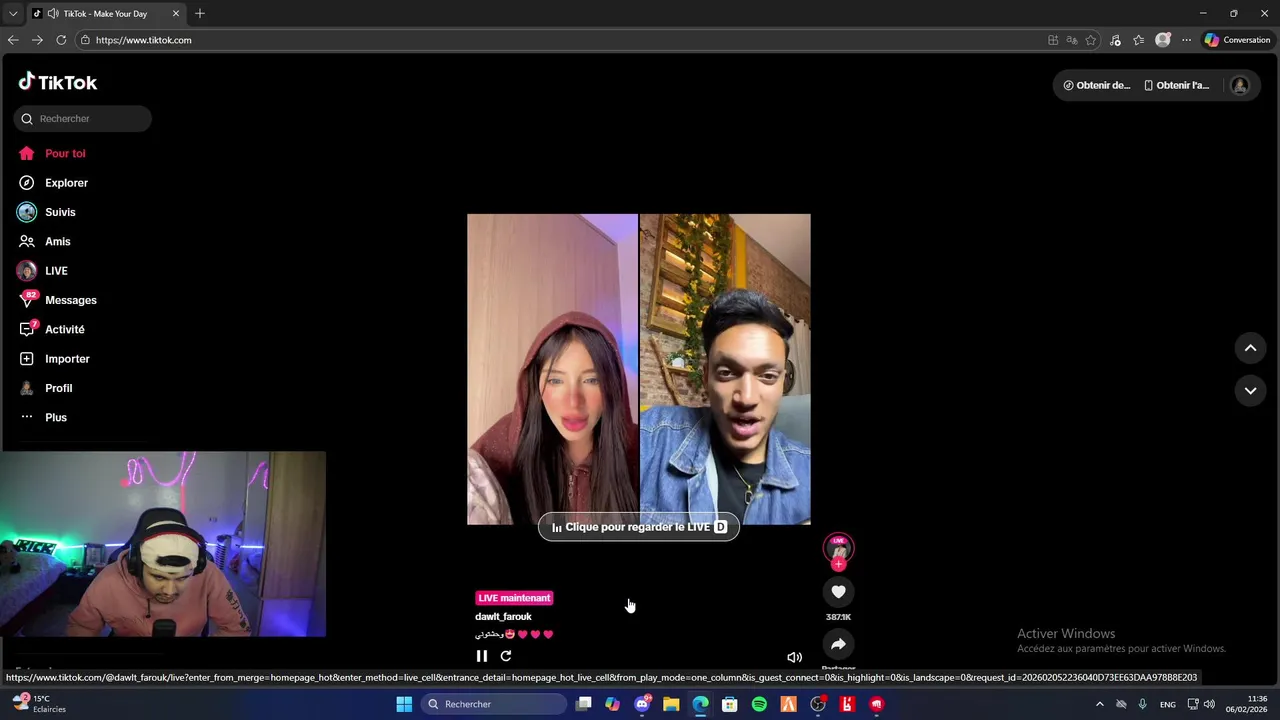This screenshot has width=1280, height=720.
Task: Click the app available icon in address bar
Action: point(1053,40)
